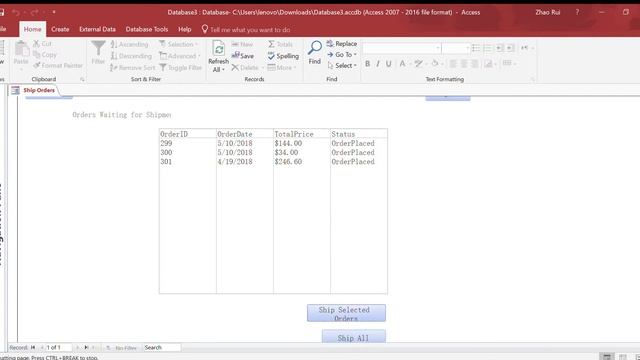
Task: Click the large Filter funnel icon
Action: (98, 49)
